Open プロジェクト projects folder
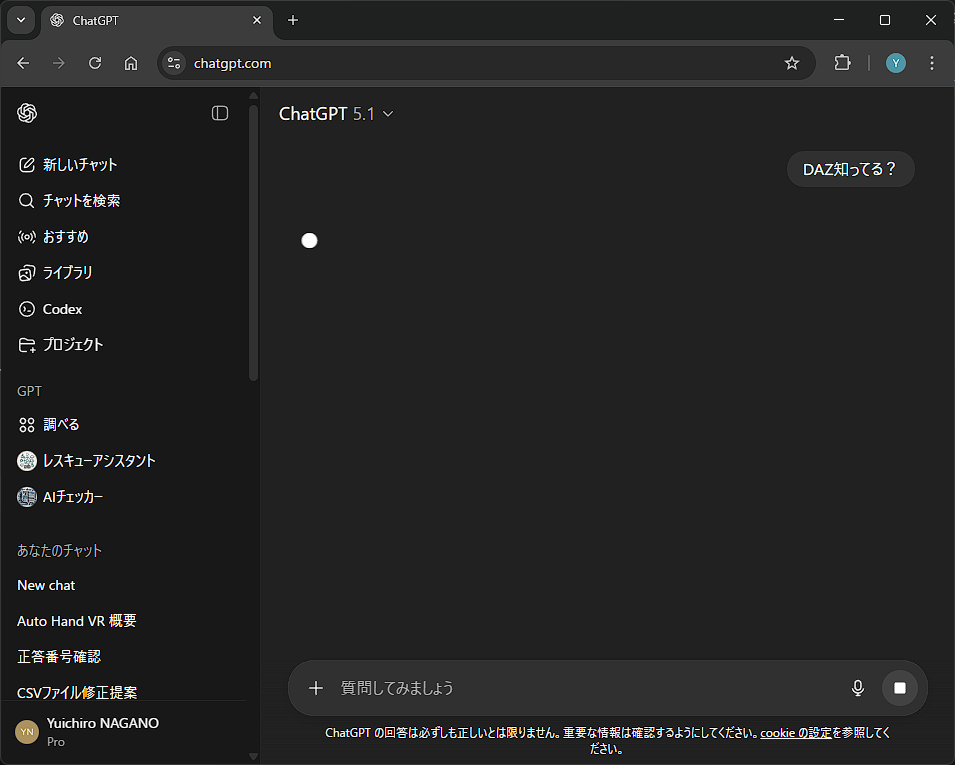 pyautogui.click(x=73, y=345)
